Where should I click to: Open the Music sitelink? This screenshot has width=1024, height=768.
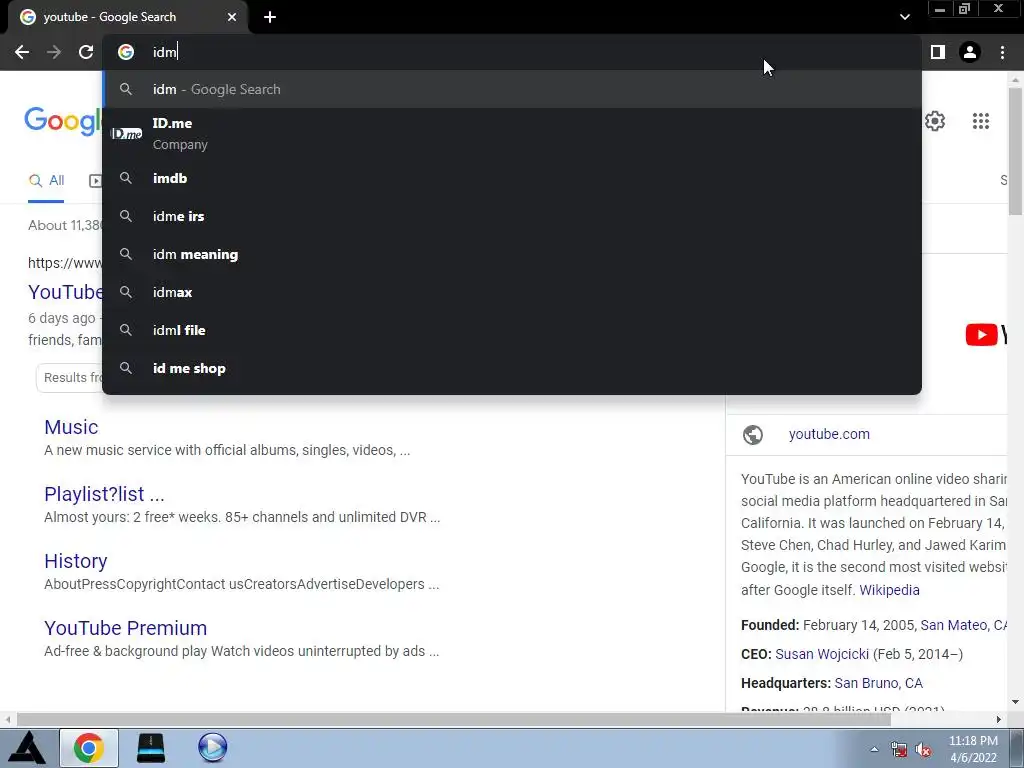71,427
